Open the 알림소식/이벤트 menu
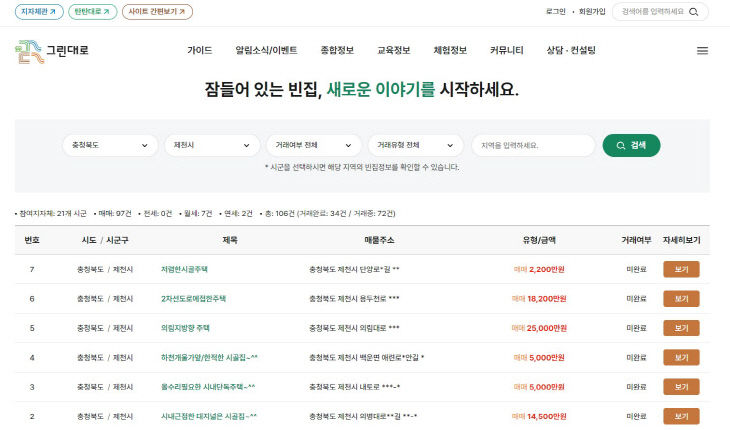The width and height of the screenshot is (730, 430). (266, 50)
